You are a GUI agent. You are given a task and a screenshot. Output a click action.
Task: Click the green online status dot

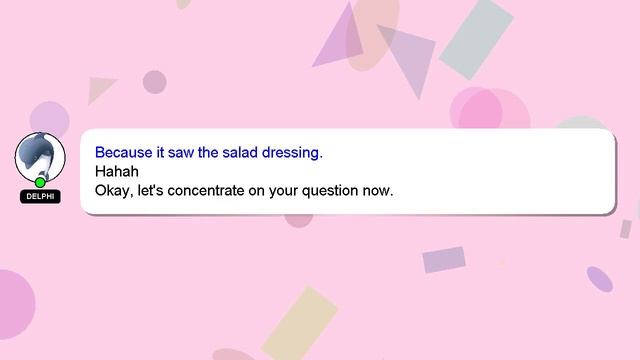point(40,182)
